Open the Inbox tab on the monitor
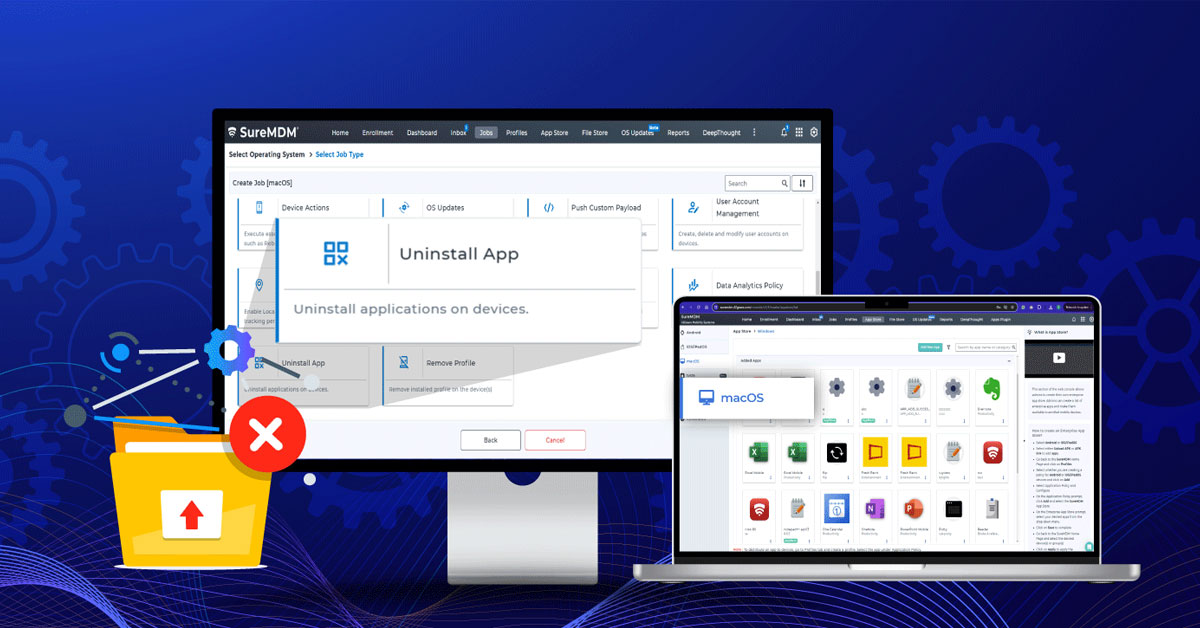 [x=458, y=132]
